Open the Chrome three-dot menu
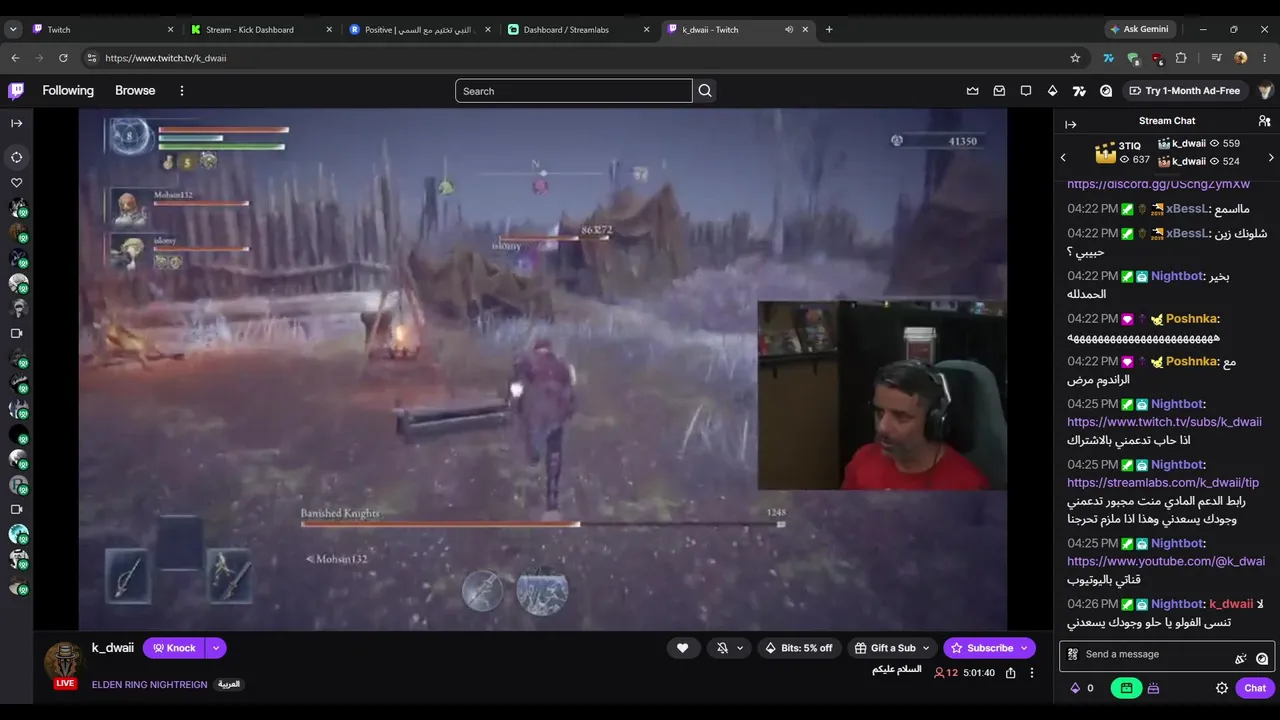The image size is (1280, 720). [1265, 58]
